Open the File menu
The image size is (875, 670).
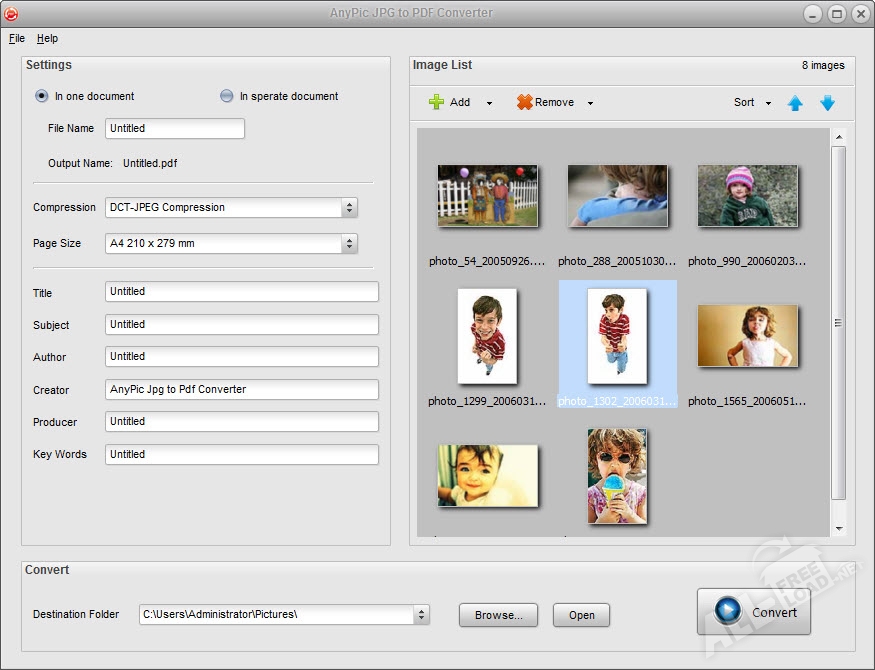[17, 38]
